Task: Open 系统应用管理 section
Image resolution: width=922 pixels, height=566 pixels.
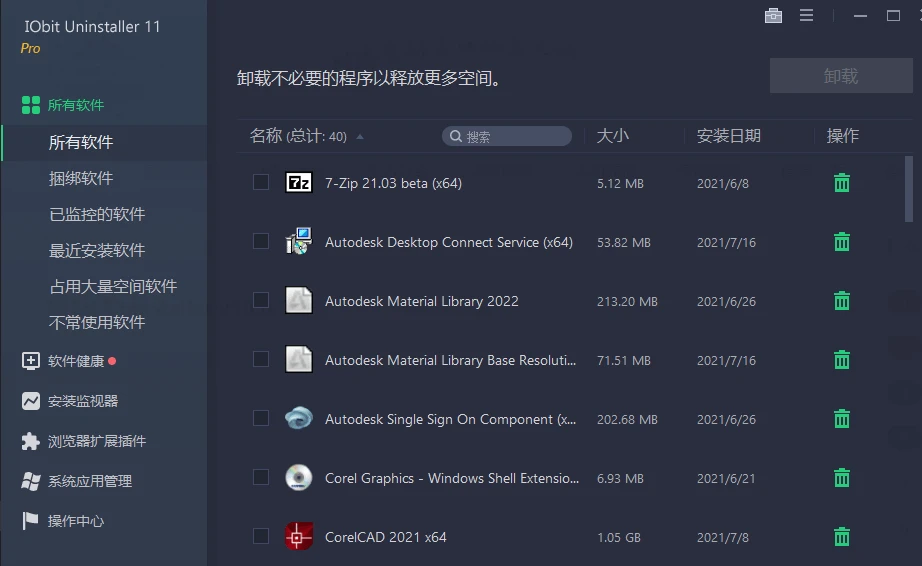Action: [90, 481]
